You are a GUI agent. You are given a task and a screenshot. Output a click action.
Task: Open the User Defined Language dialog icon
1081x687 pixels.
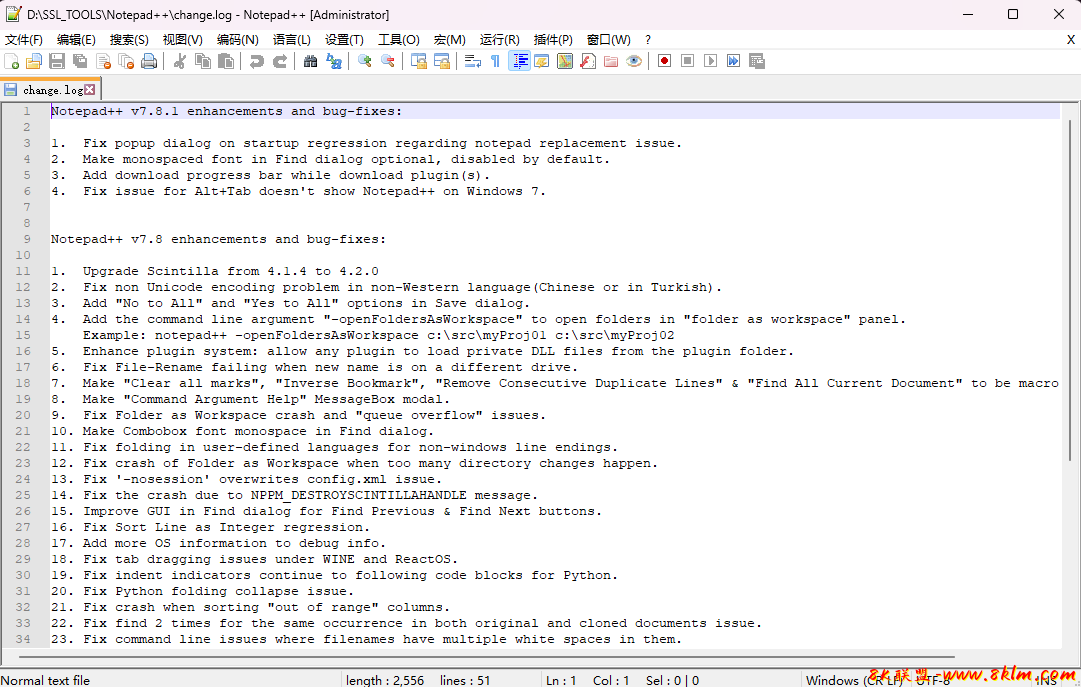[x=542, y=61]
